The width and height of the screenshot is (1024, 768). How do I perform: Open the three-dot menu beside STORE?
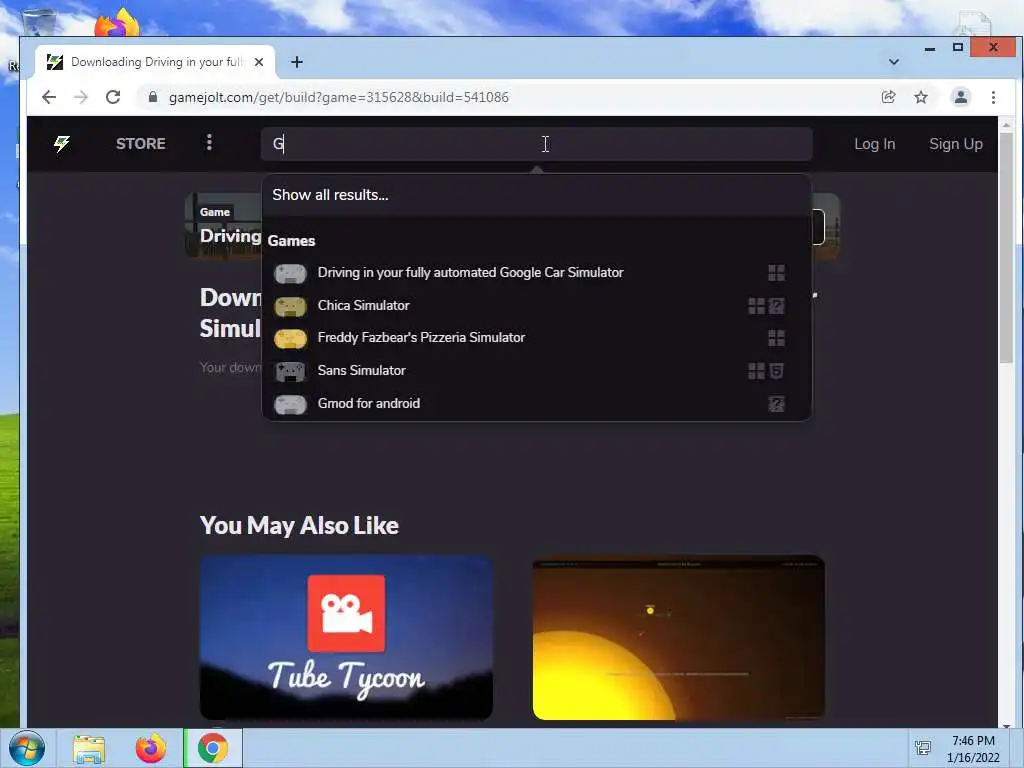(209, 142)
